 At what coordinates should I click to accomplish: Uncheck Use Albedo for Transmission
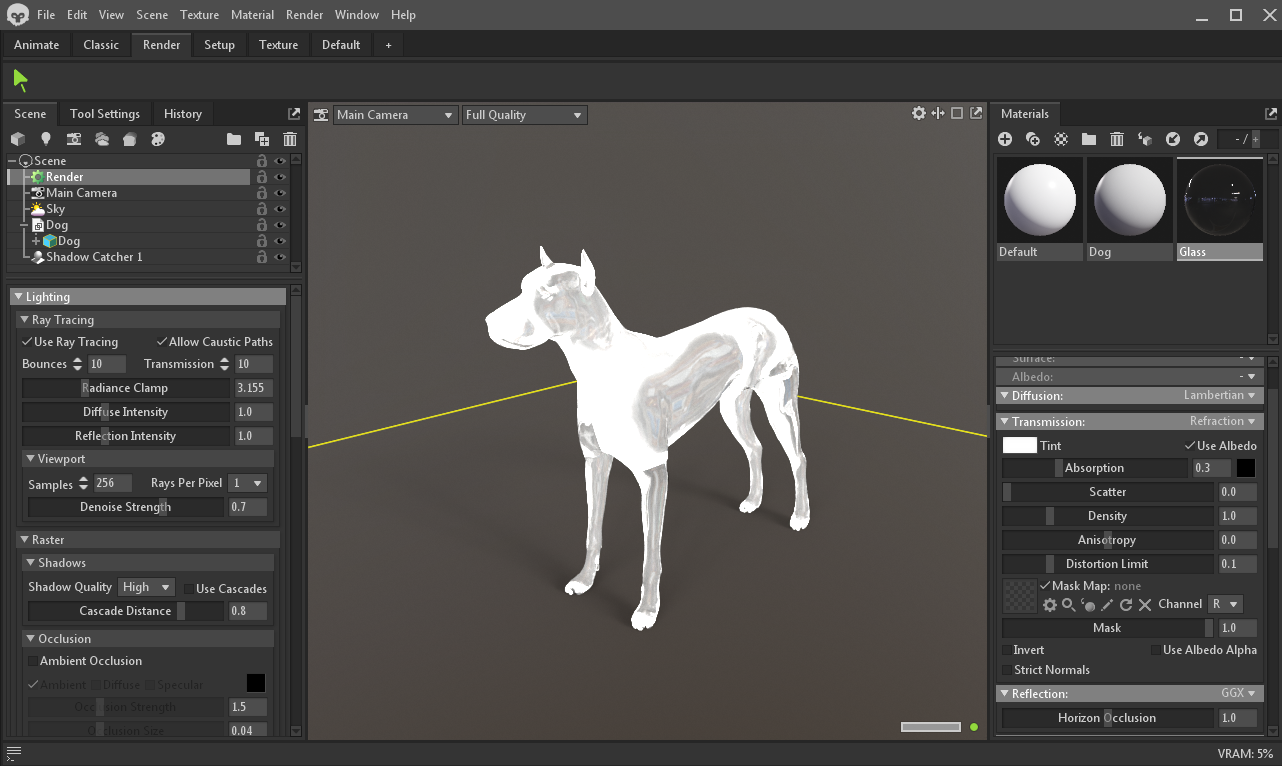[x=1190, y=446]
